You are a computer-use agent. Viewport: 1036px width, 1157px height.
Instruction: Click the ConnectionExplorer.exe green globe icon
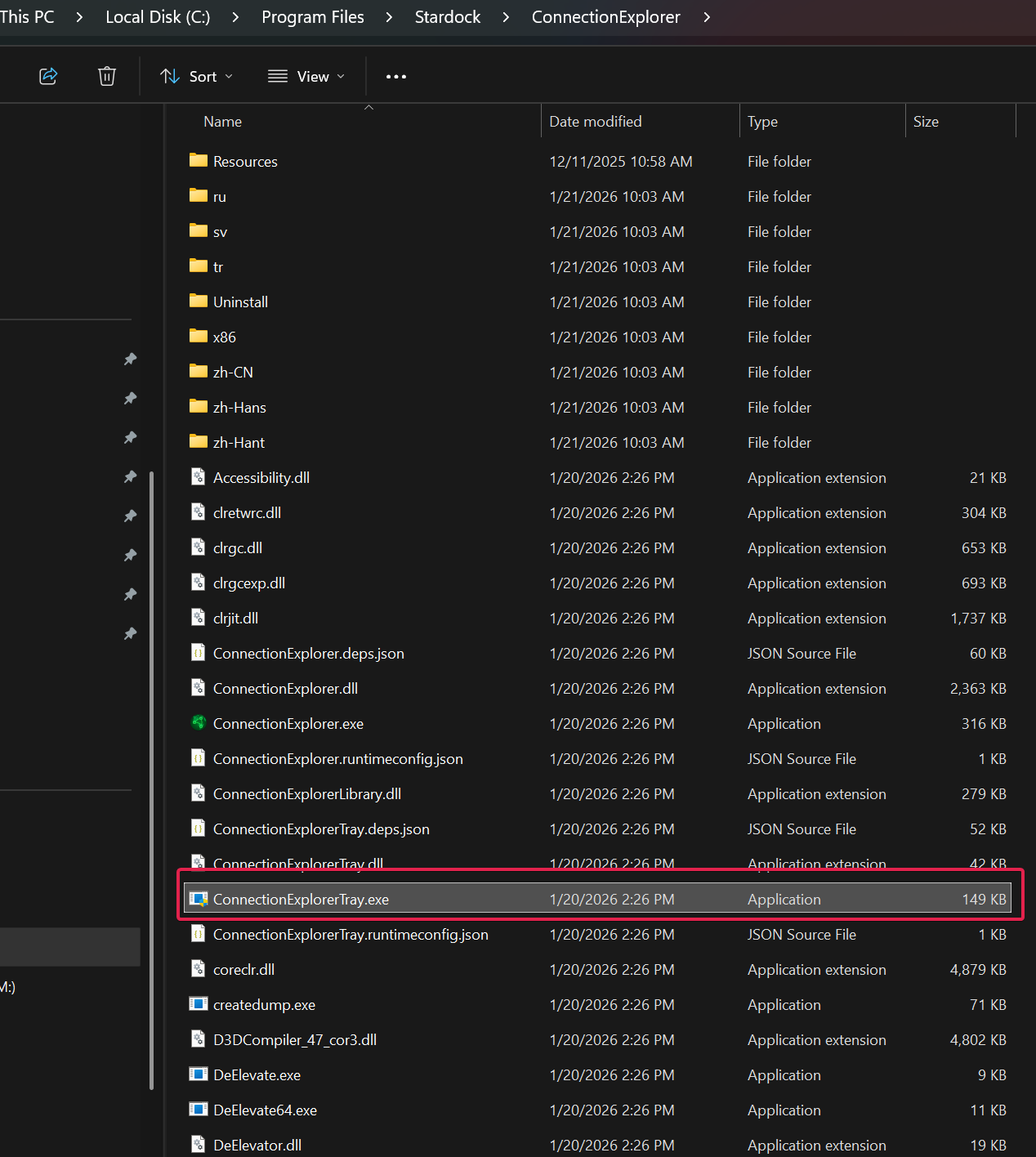(198, 723)
